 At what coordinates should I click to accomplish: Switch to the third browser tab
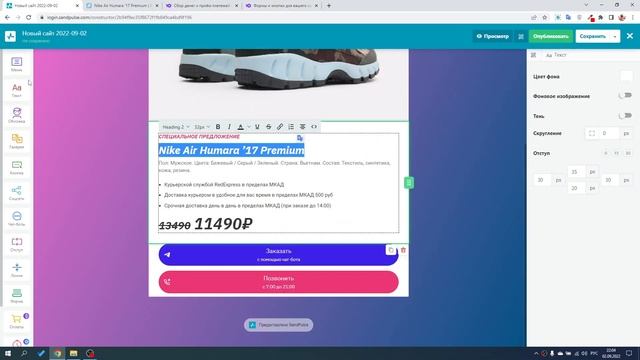(x=202, y=6)
